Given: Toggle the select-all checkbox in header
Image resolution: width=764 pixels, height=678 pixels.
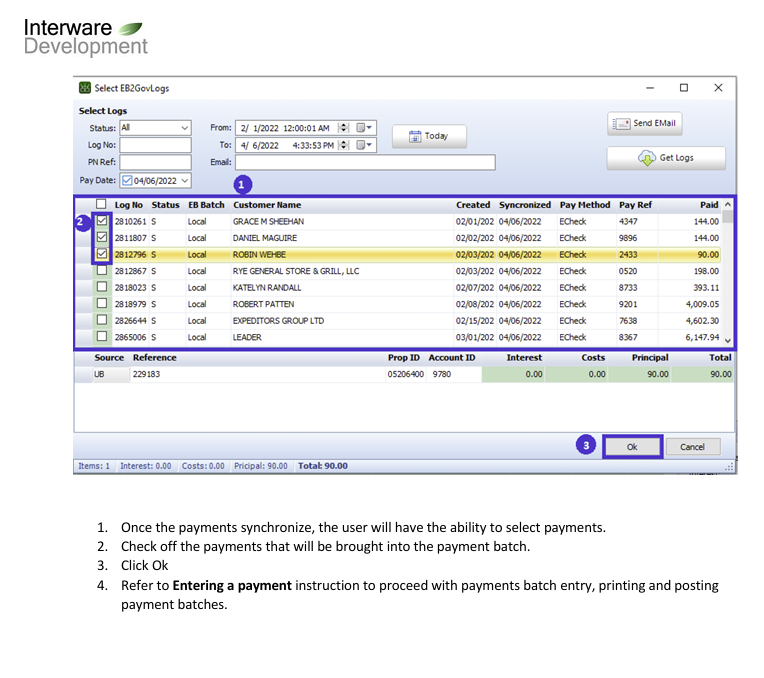Looking at the screenshot, I should click(101, 204).
